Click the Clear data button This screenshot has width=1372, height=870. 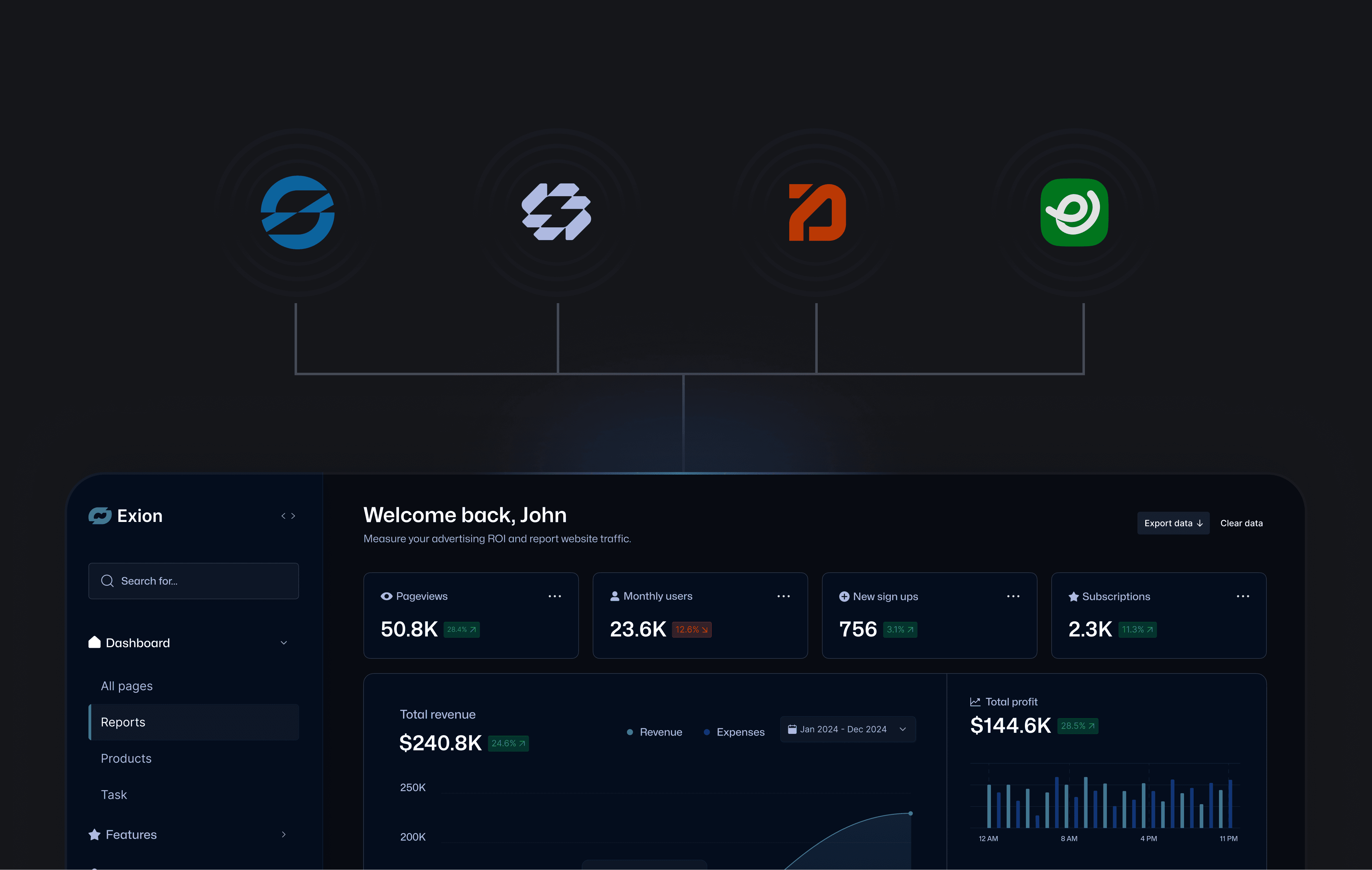[1241, 523]
